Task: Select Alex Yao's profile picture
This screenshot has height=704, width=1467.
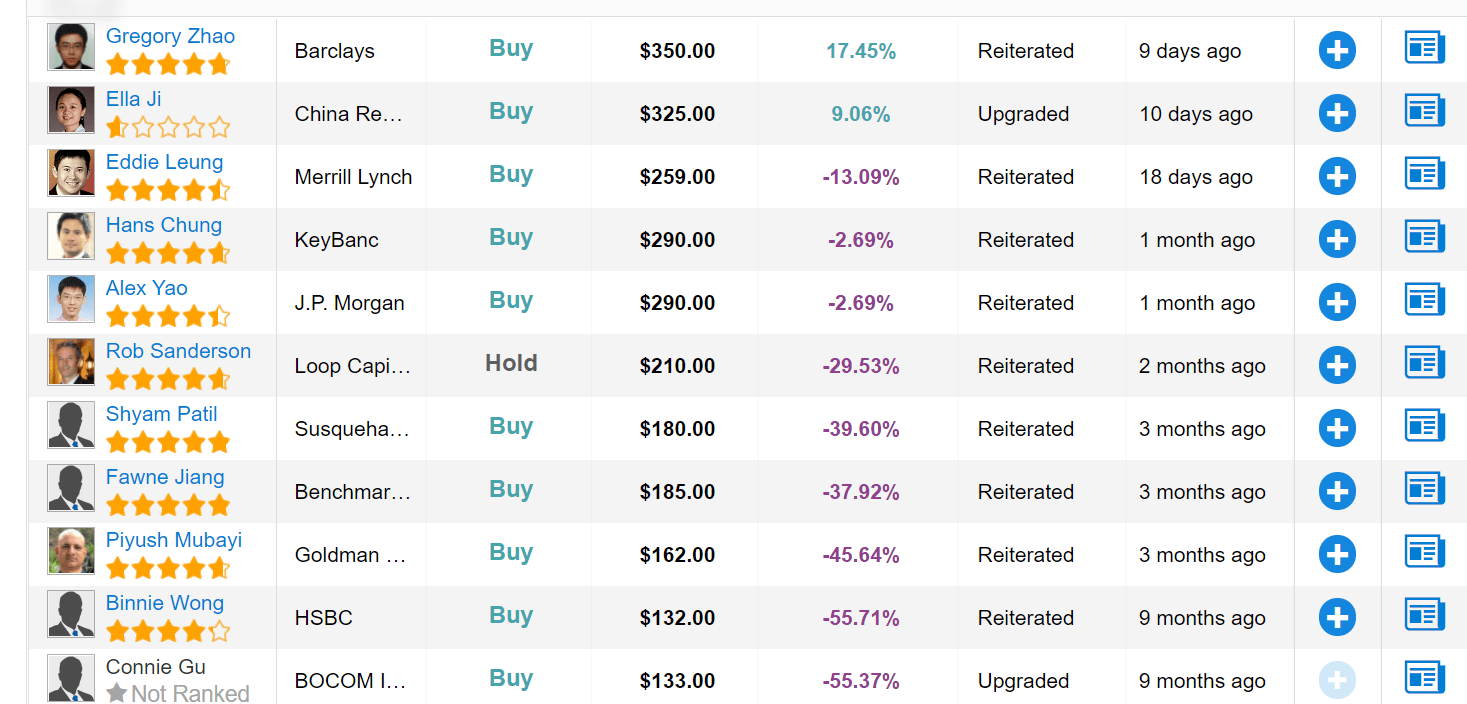Action: coord(71,299)
